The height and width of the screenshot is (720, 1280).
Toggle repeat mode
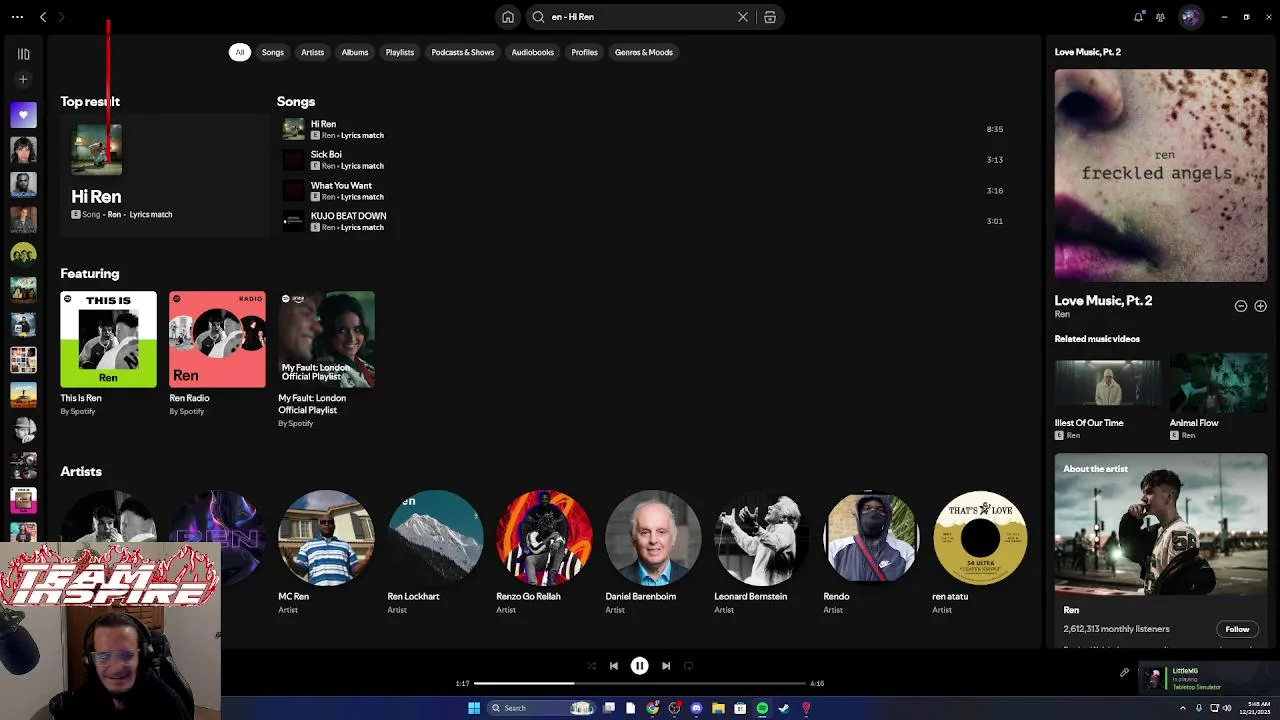688,666
